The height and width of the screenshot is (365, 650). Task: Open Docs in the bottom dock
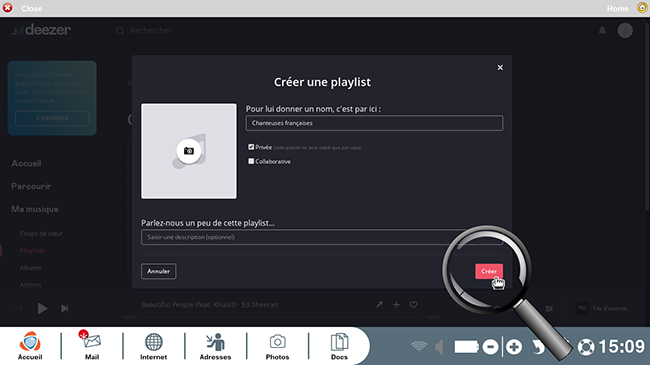tap(339, 346)
